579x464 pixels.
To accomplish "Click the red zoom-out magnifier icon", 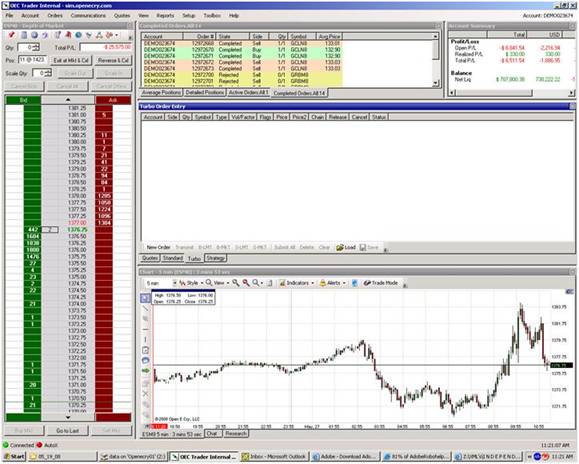I will coord(246,283).
